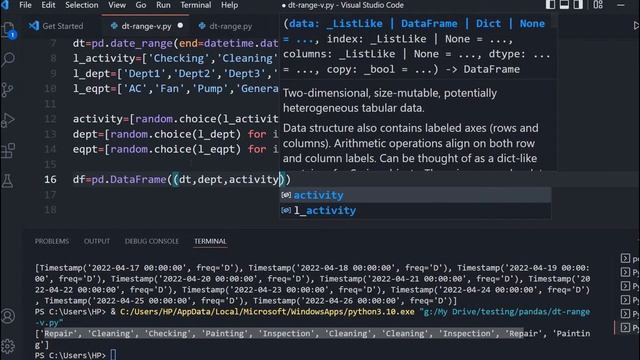640x360 pixels.
Task: Open the Terminal menu
Action: coord(196,5)
